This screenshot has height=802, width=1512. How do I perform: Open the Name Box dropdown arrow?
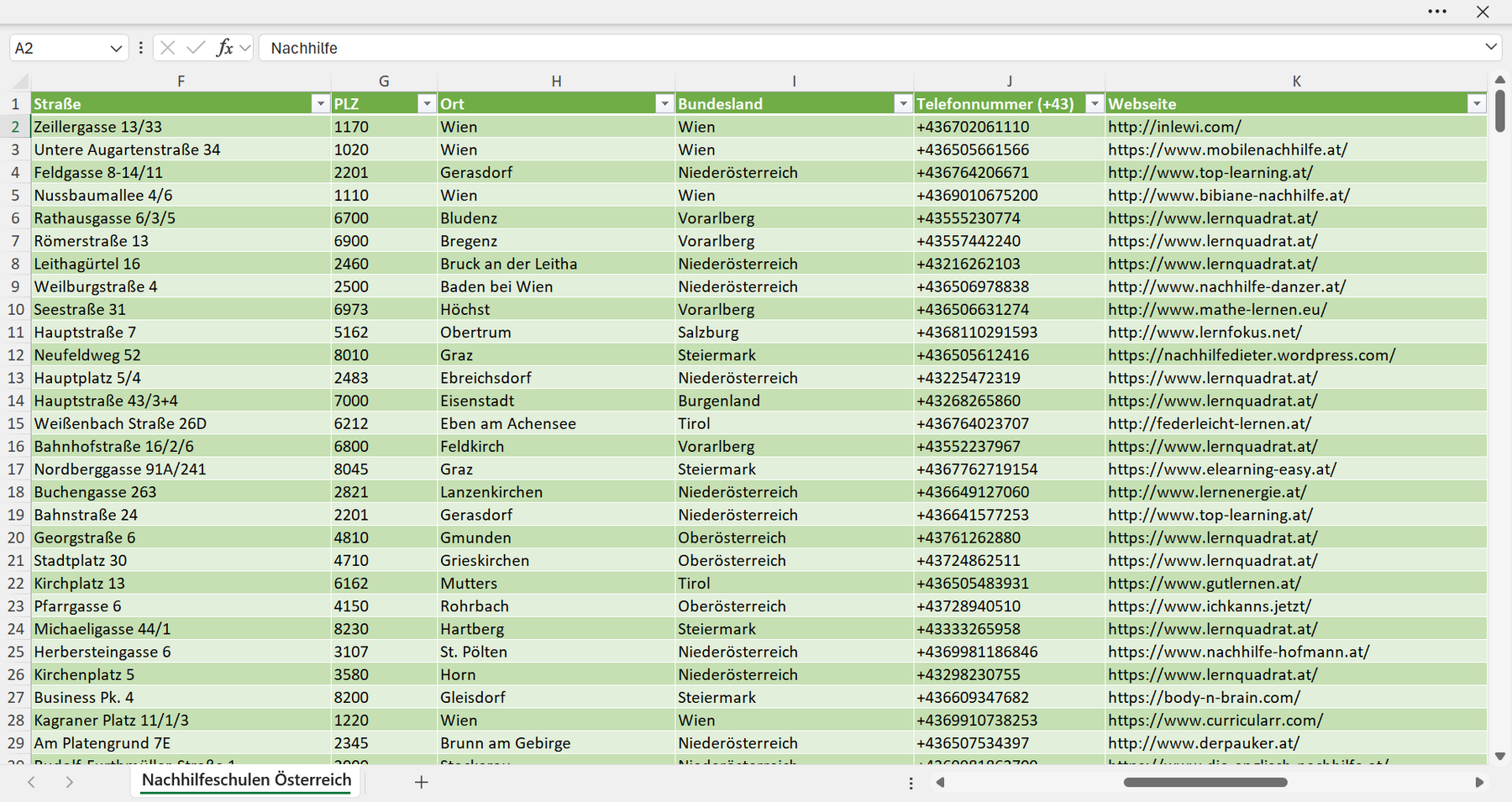(116, 49)
